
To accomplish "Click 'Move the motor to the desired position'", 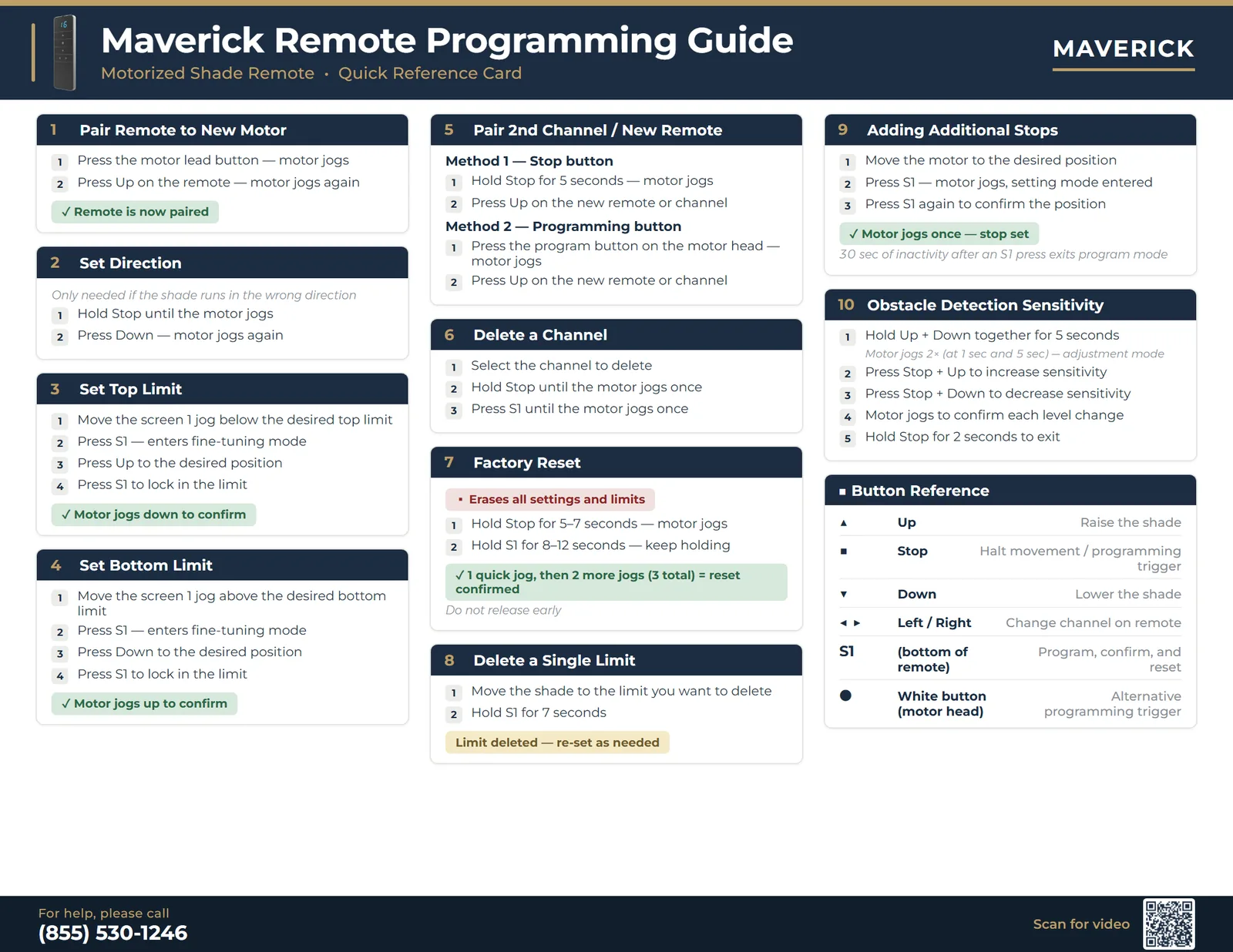I will point(990,160).
